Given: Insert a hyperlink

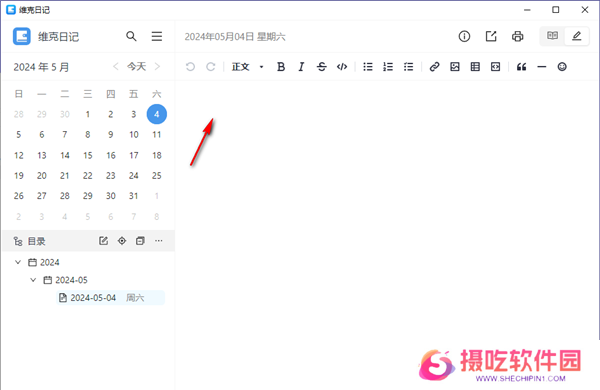Looking at the screenshot, I should pyautogui.click(x=434, y=67).
